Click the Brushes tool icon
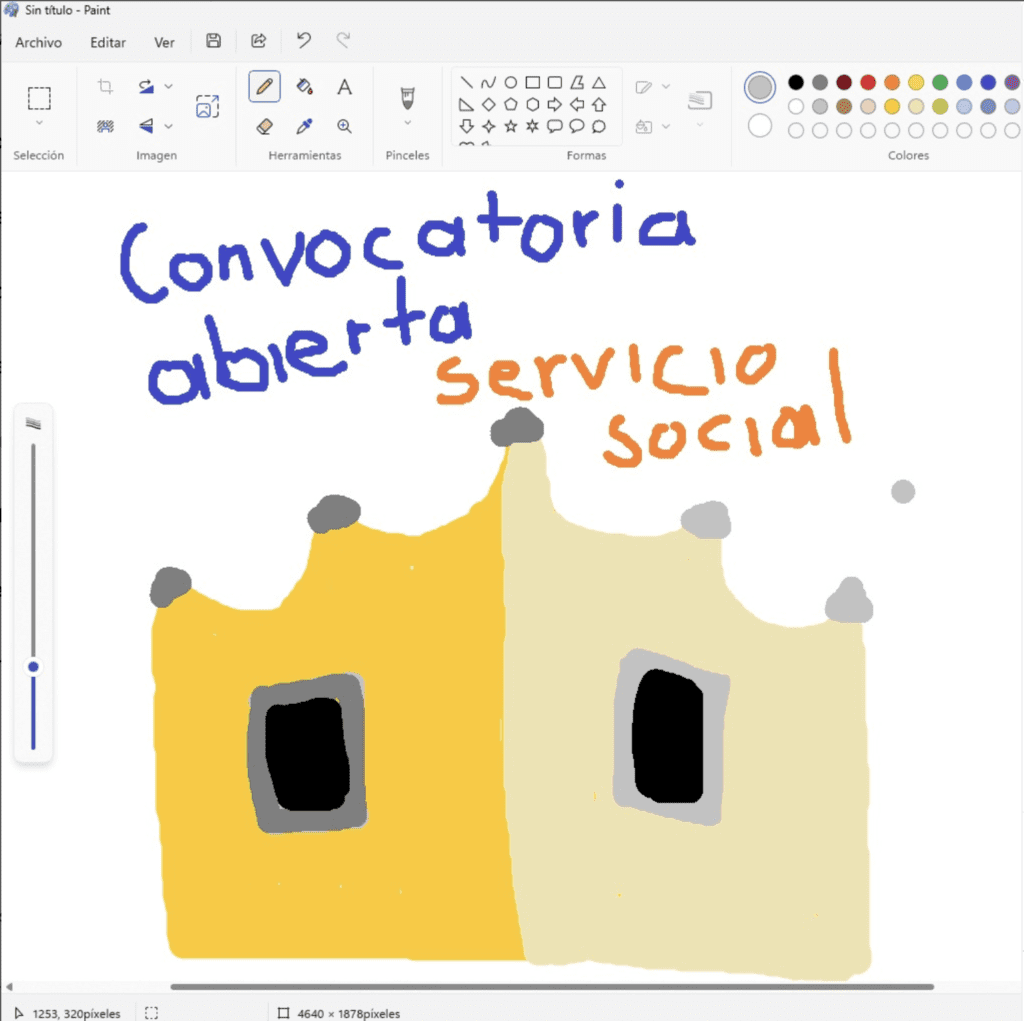The height and width of the screenshot is (1021, 1024). pyautogui.click(x=408, y=98)
